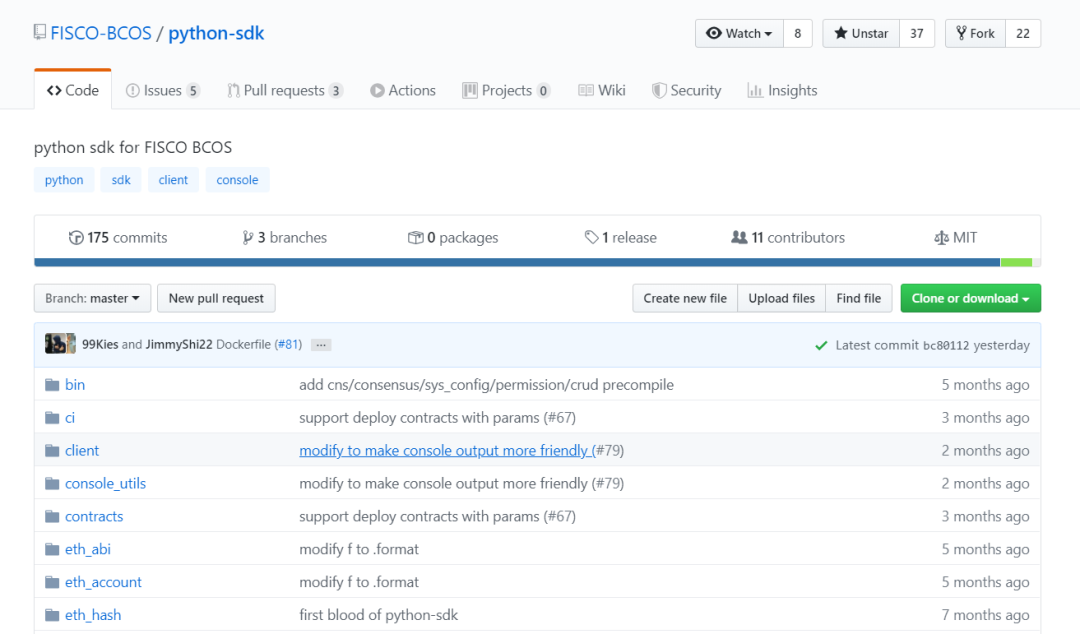Viewport: 1080px width, 634px height.
Task: Click the commits history clock icon
Action: (x=76, y=238)
